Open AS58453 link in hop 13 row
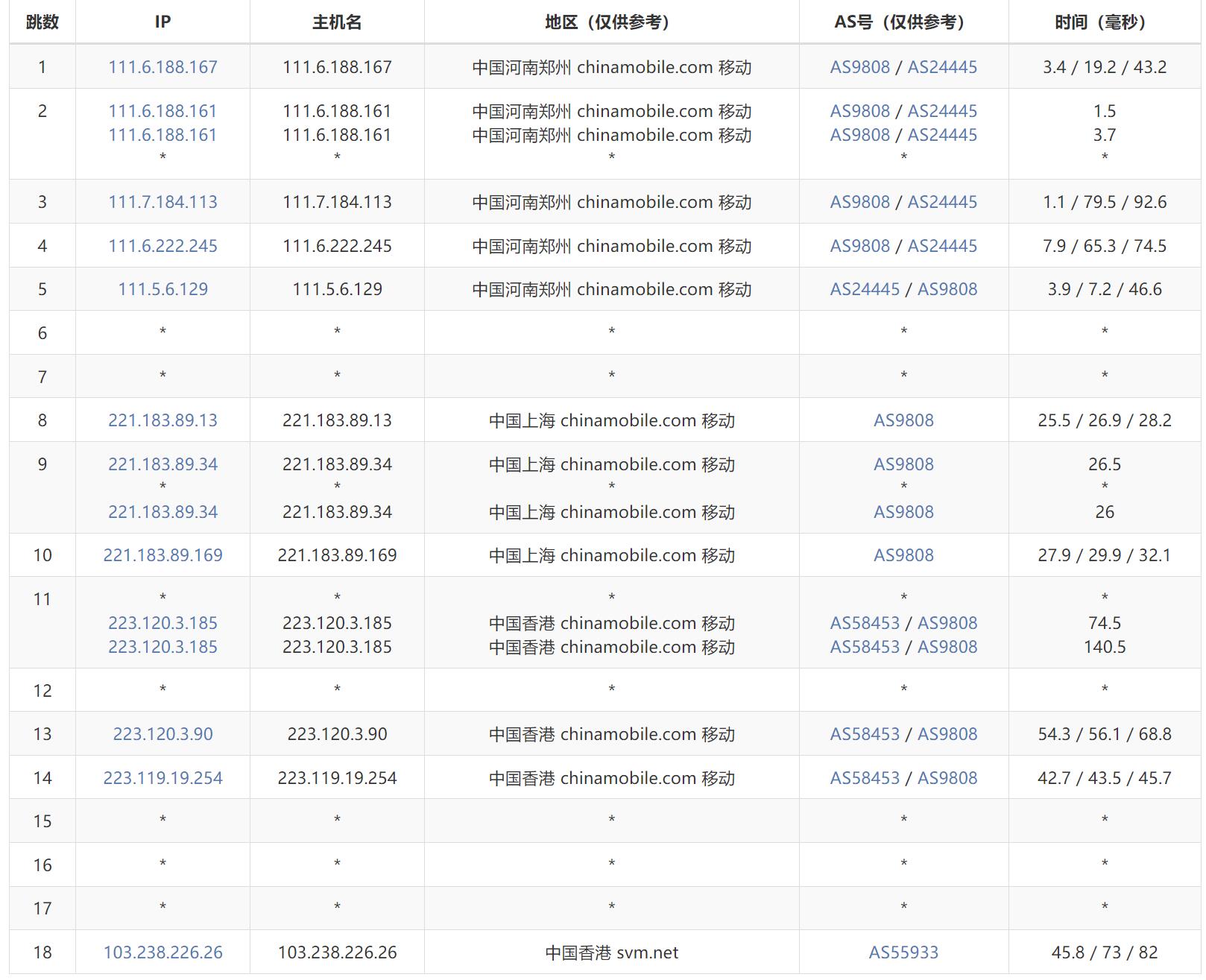The height and width of the screenshot is (980, 1206). pyautogui.click(x=865, y=734)
